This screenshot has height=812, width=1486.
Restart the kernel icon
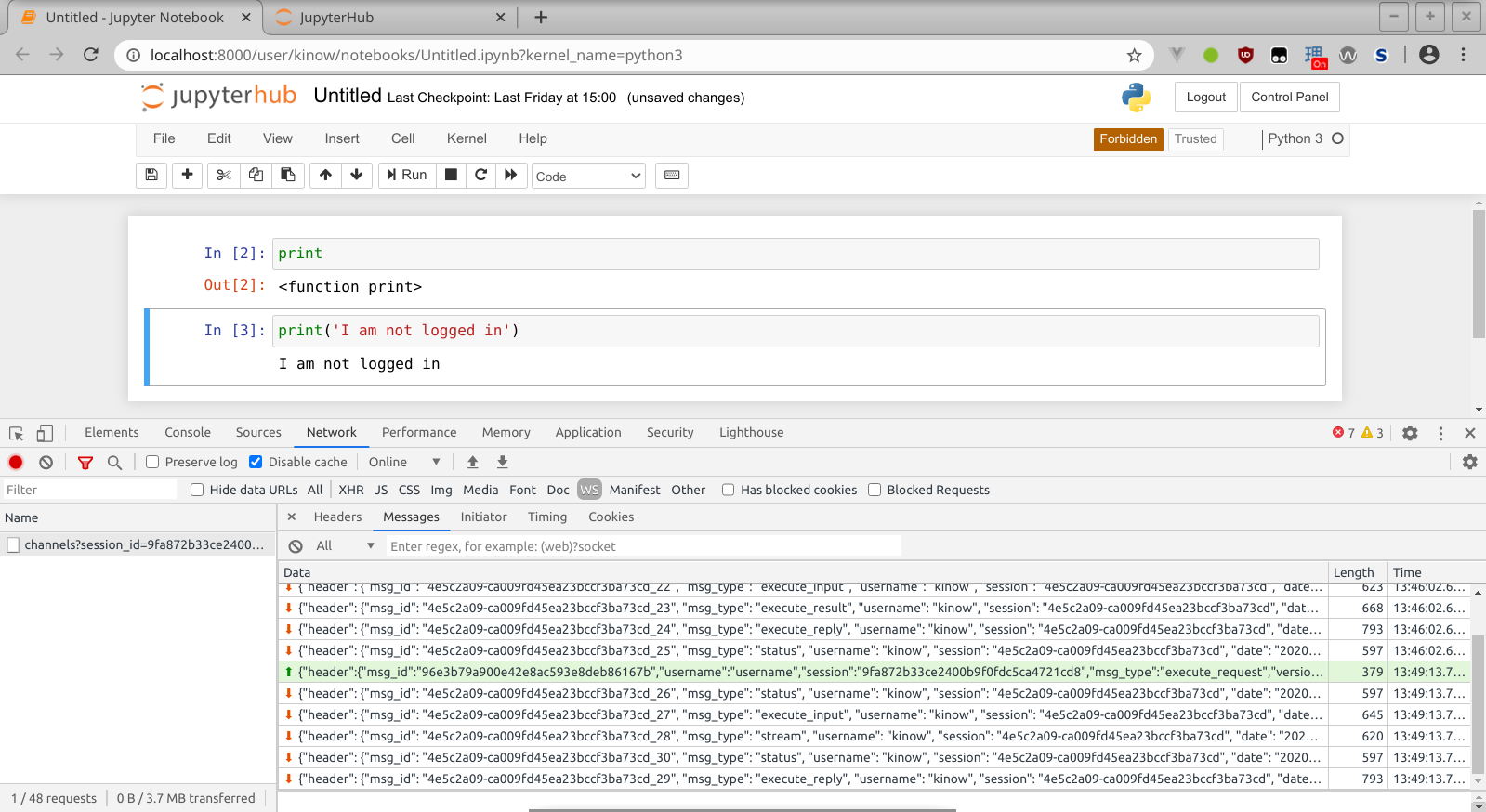coord(480,175)
